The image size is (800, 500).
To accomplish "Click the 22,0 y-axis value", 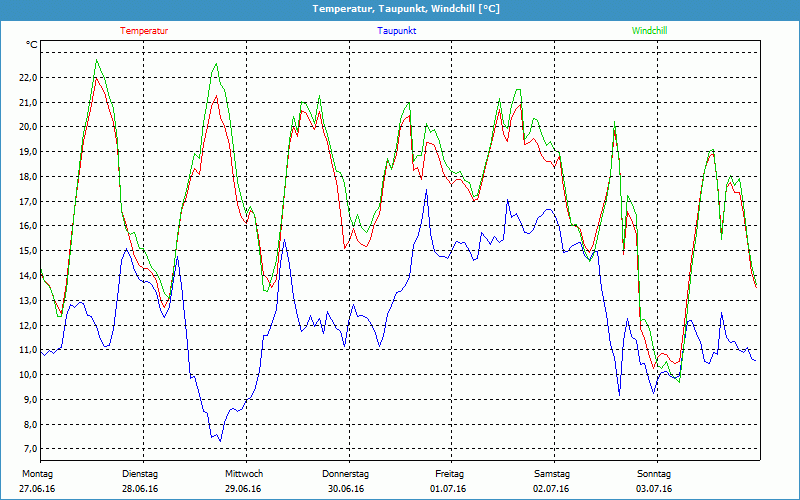I will pos(28,78).
